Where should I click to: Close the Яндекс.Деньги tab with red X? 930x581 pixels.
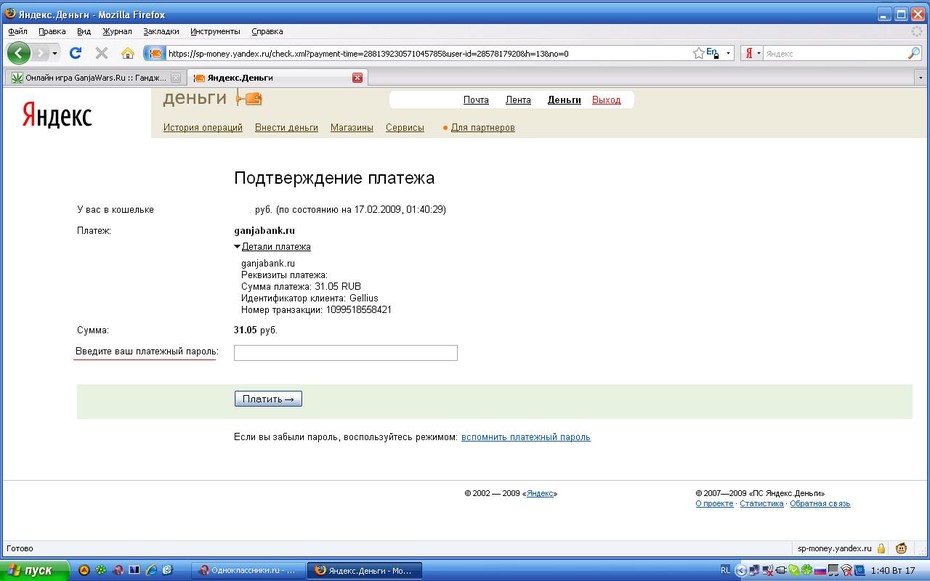357,78
